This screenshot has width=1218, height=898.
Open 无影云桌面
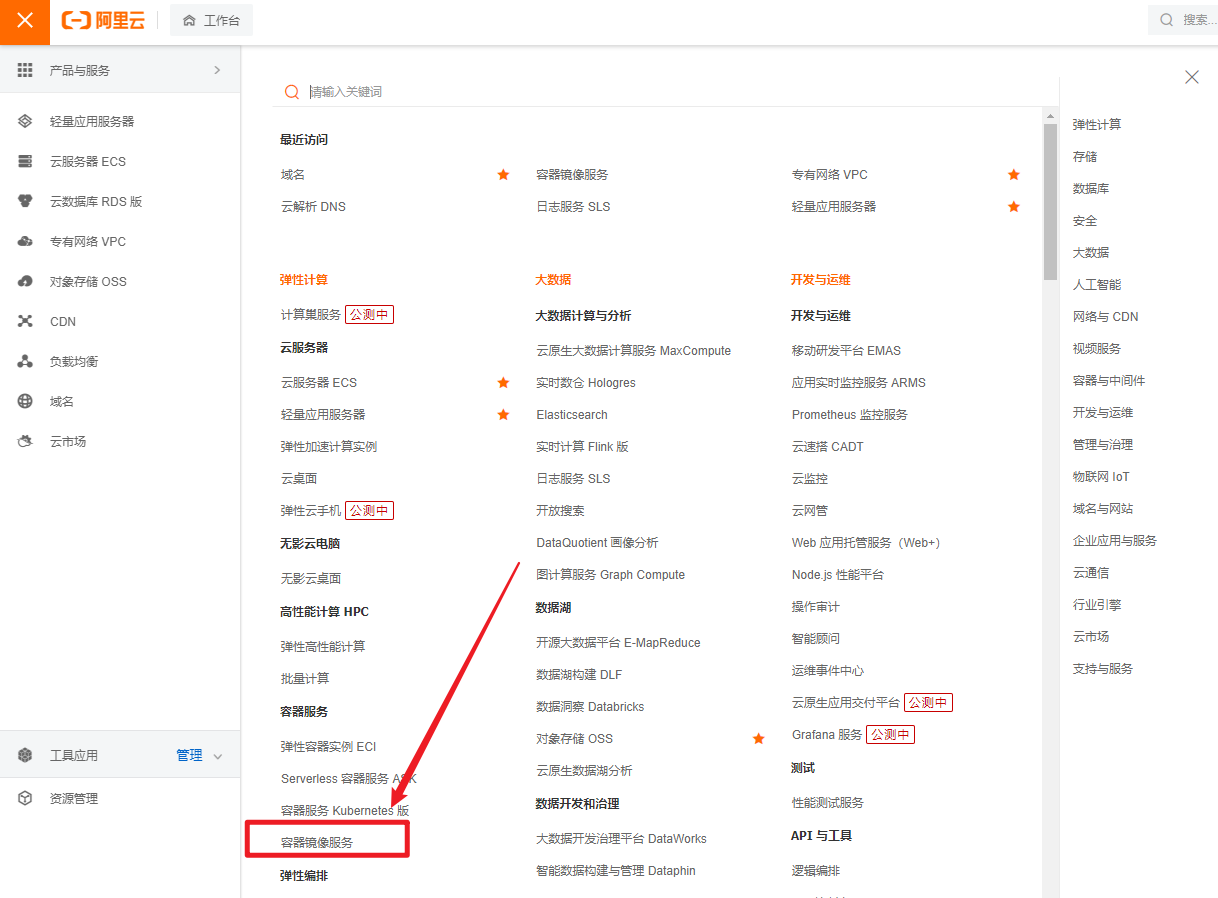click(311, 578)
